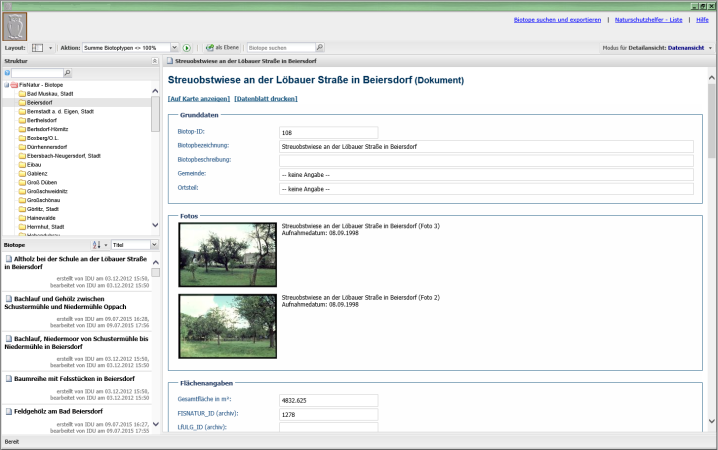Click the magnifier icon next to Biotope suchen

pyautogui.click(x=320, y=47)
